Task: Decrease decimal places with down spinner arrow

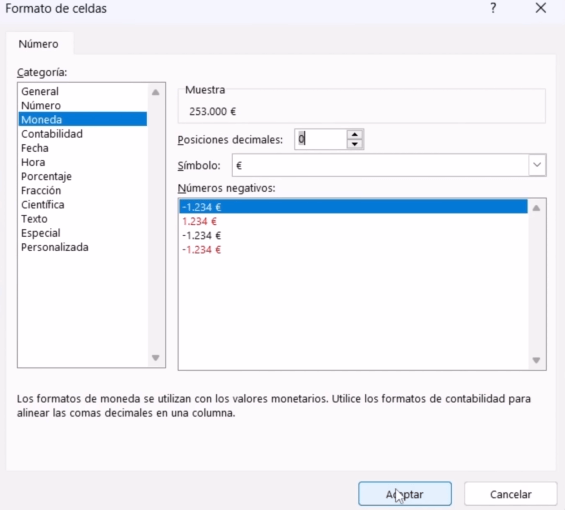Action: click(355, 144)
